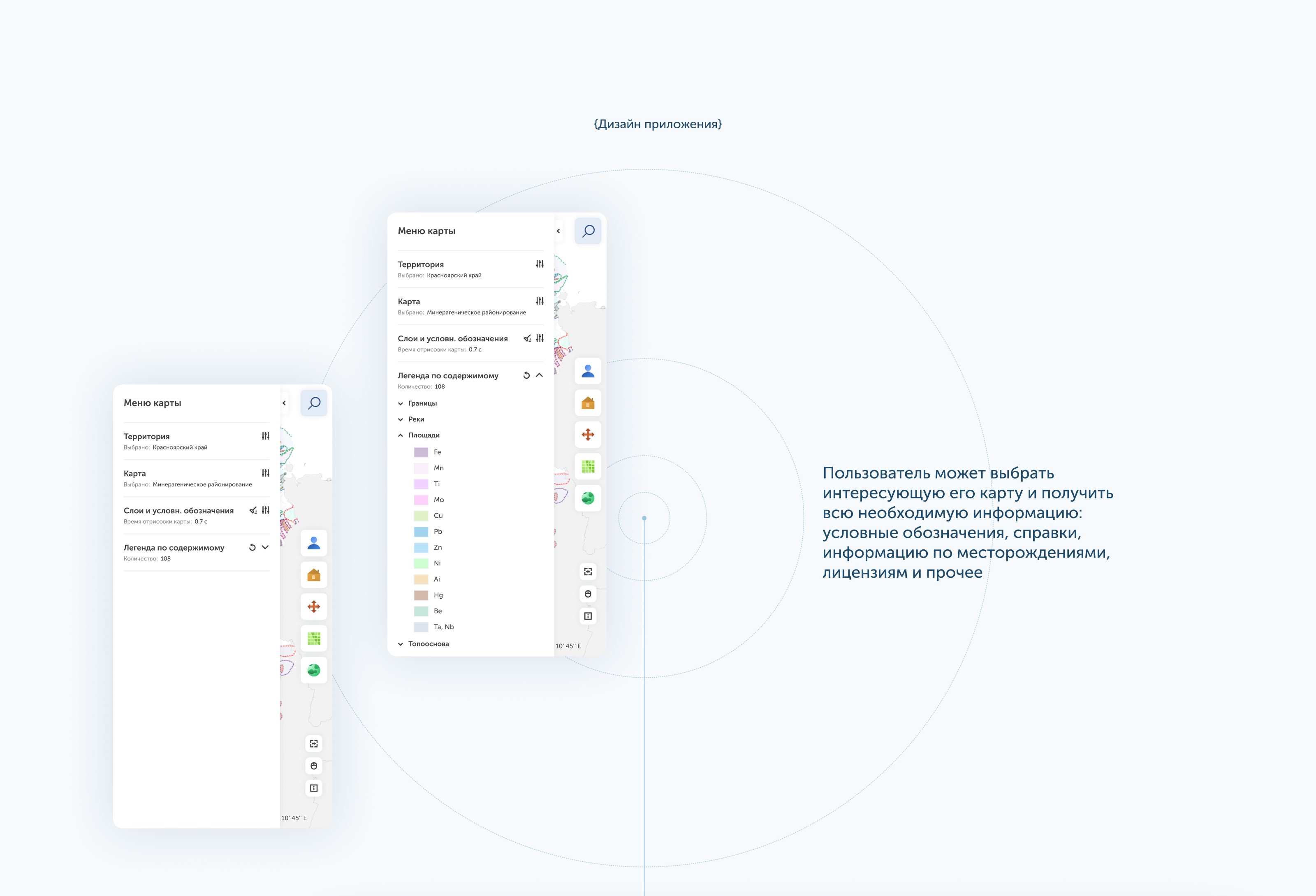Click the green globe icon beside the collapsed-legend menu
This screenshot has height=896, width=1316.
(x=314, y=670)
